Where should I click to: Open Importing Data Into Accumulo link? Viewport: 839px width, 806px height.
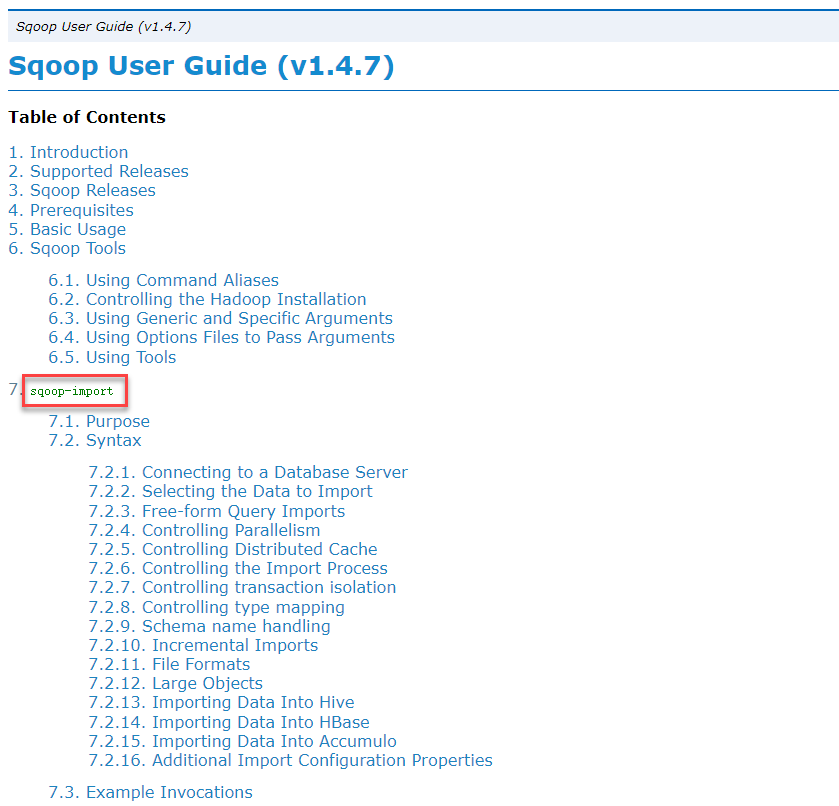[x=266, y=741]
